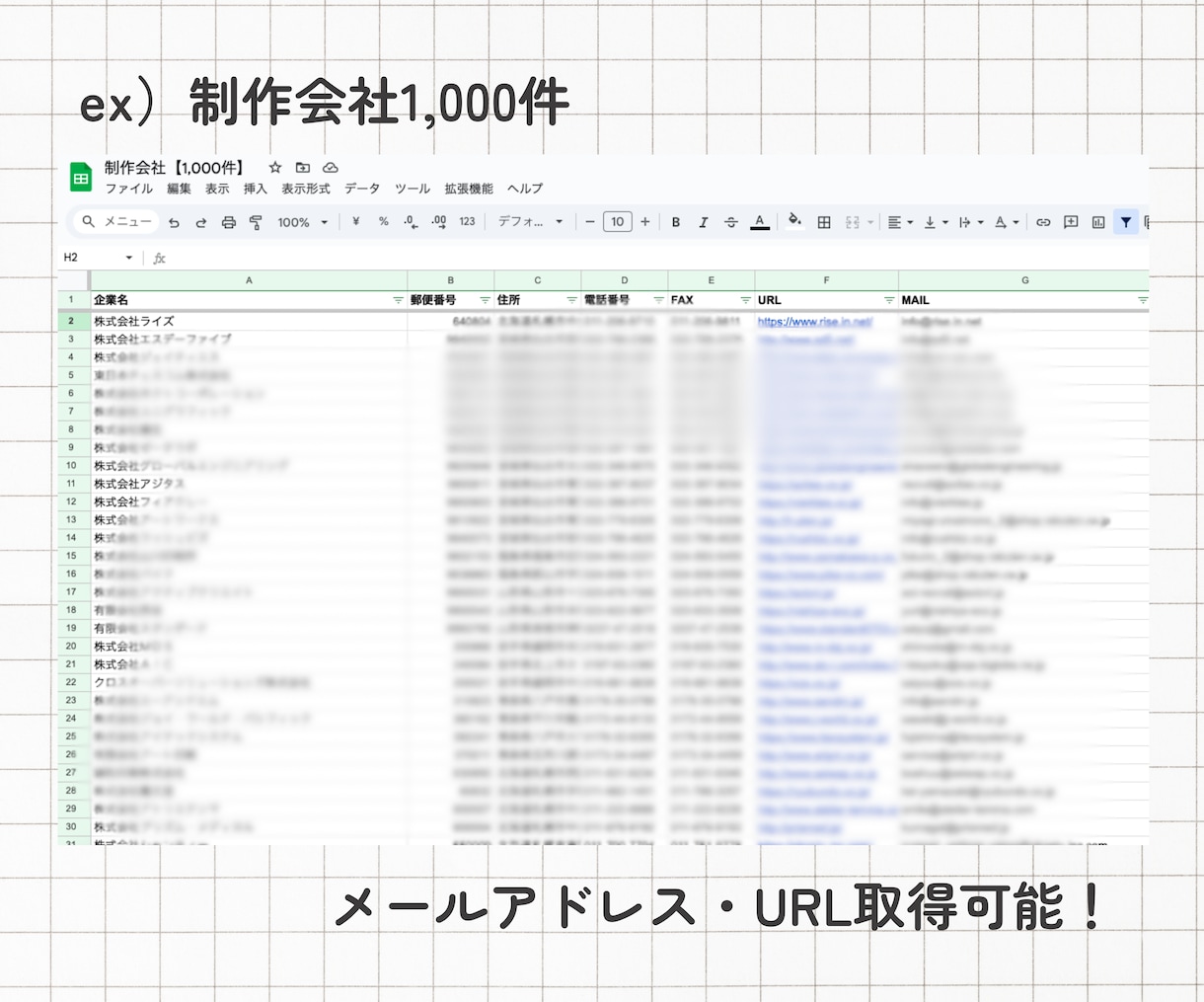Open the merge cells dropdown arrow

point(870,223)
